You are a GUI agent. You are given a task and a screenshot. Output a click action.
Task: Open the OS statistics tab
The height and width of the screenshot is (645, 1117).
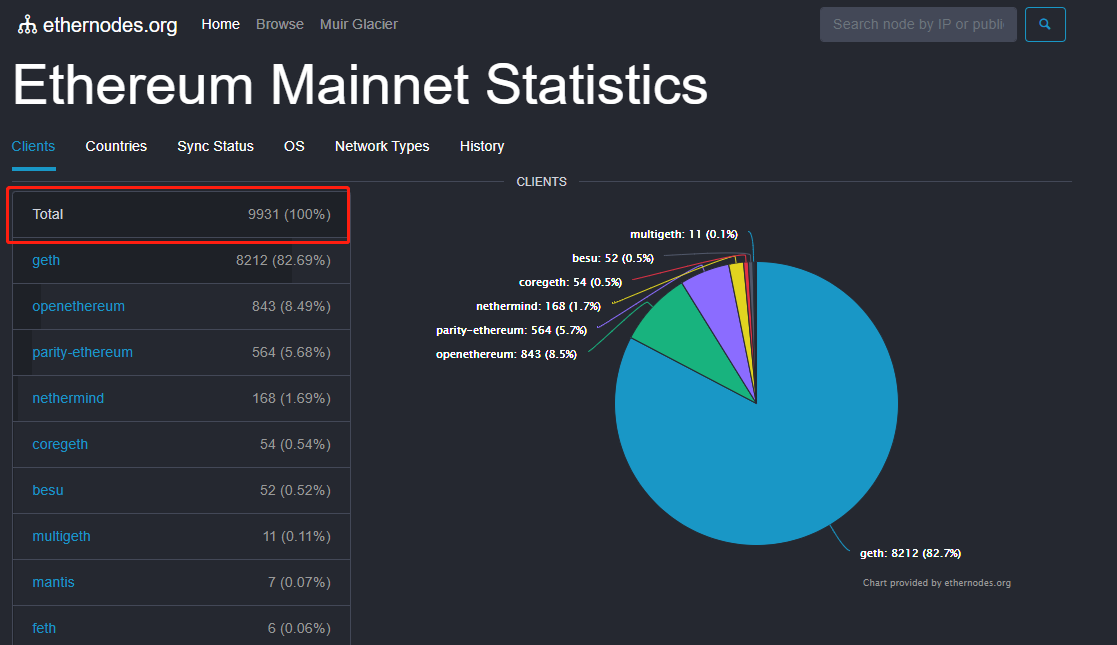294,146
